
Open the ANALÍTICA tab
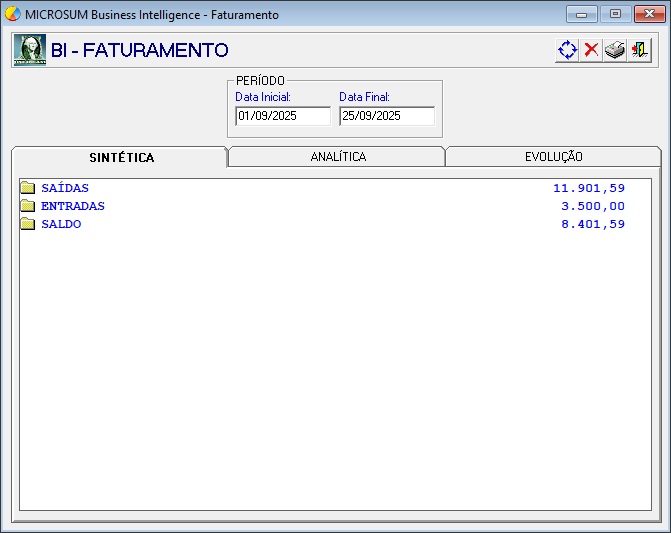[x=337, y=157]
